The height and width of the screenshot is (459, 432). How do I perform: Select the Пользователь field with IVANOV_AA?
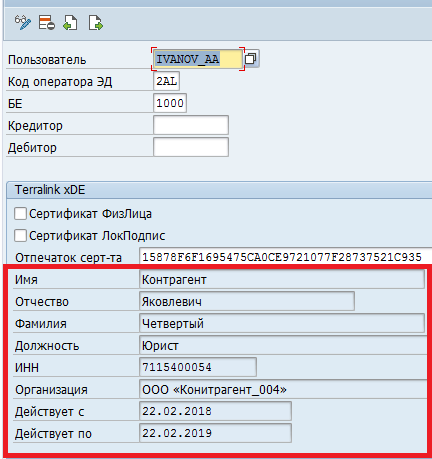pos(198,59)
